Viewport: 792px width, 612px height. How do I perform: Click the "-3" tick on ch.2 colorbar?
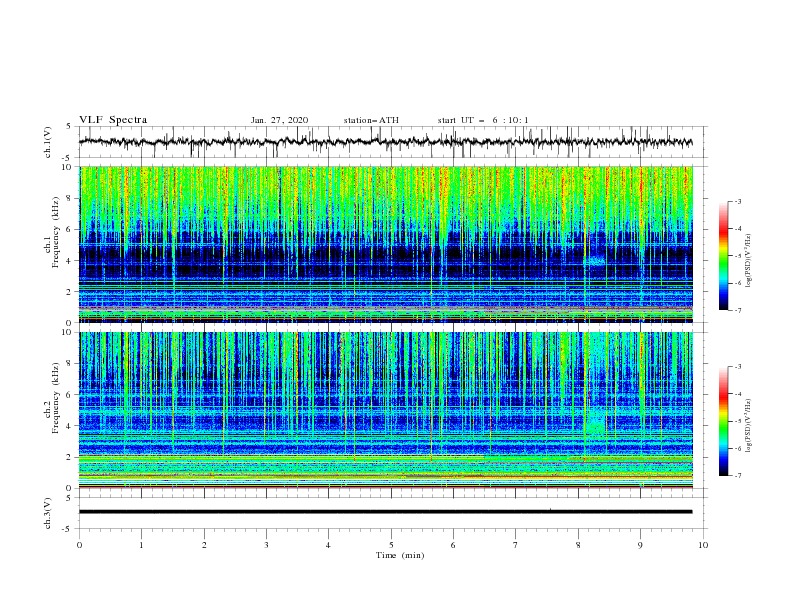(x=737, y=367)
